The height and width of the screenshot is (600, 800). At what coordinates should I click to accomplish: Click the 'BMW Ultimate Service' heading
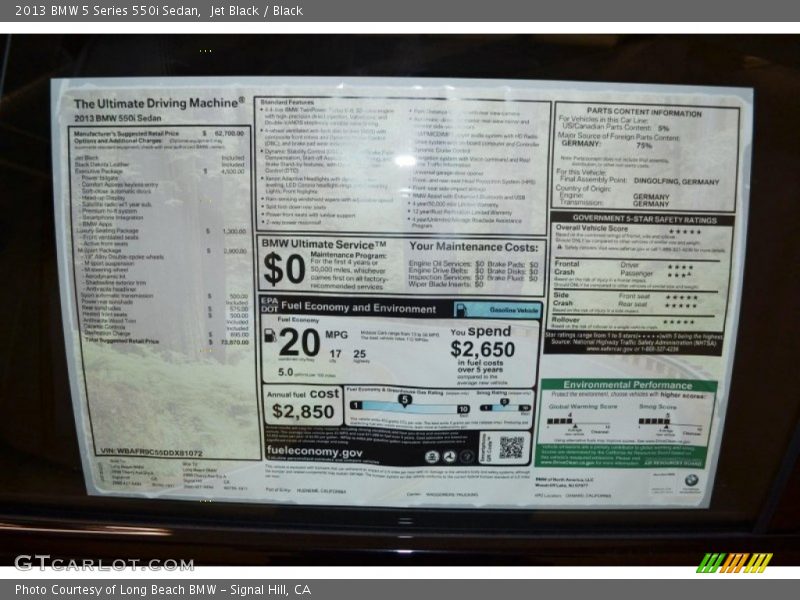pyautogui.click(x=324, y=244)
